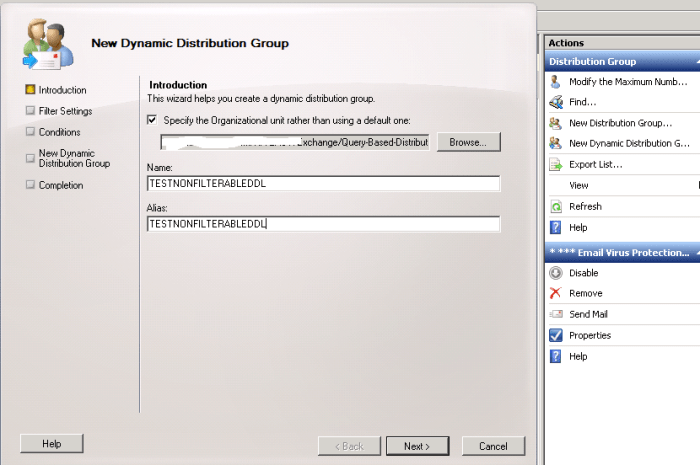Expand the View submenu arrow
The height and width of the screenshot is (465, 700).
click(x=696, y=185)
